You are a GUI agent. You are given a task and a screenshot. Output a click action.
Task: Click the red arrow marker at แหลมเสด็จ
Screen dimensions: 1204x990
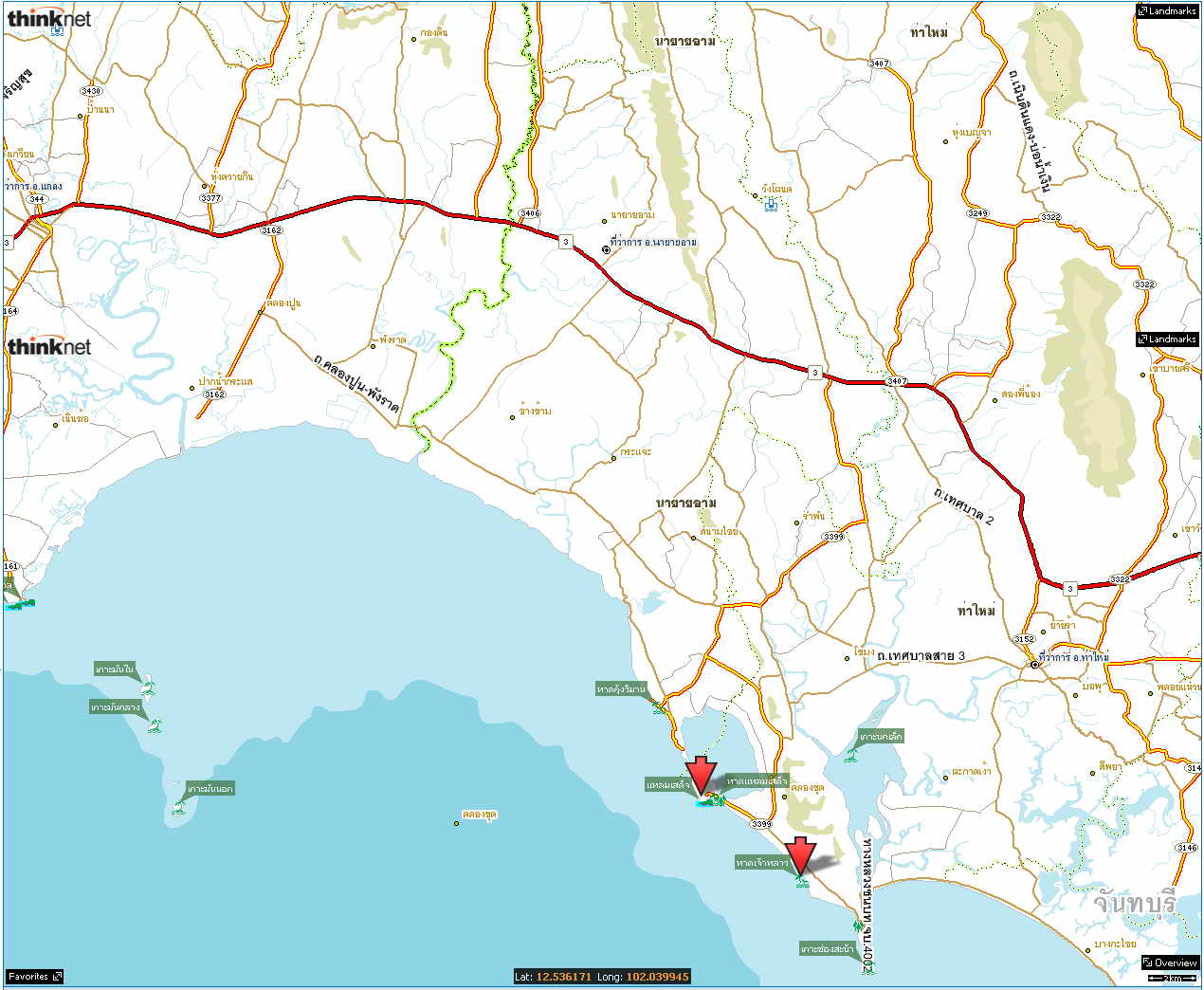tap(702, 775)
